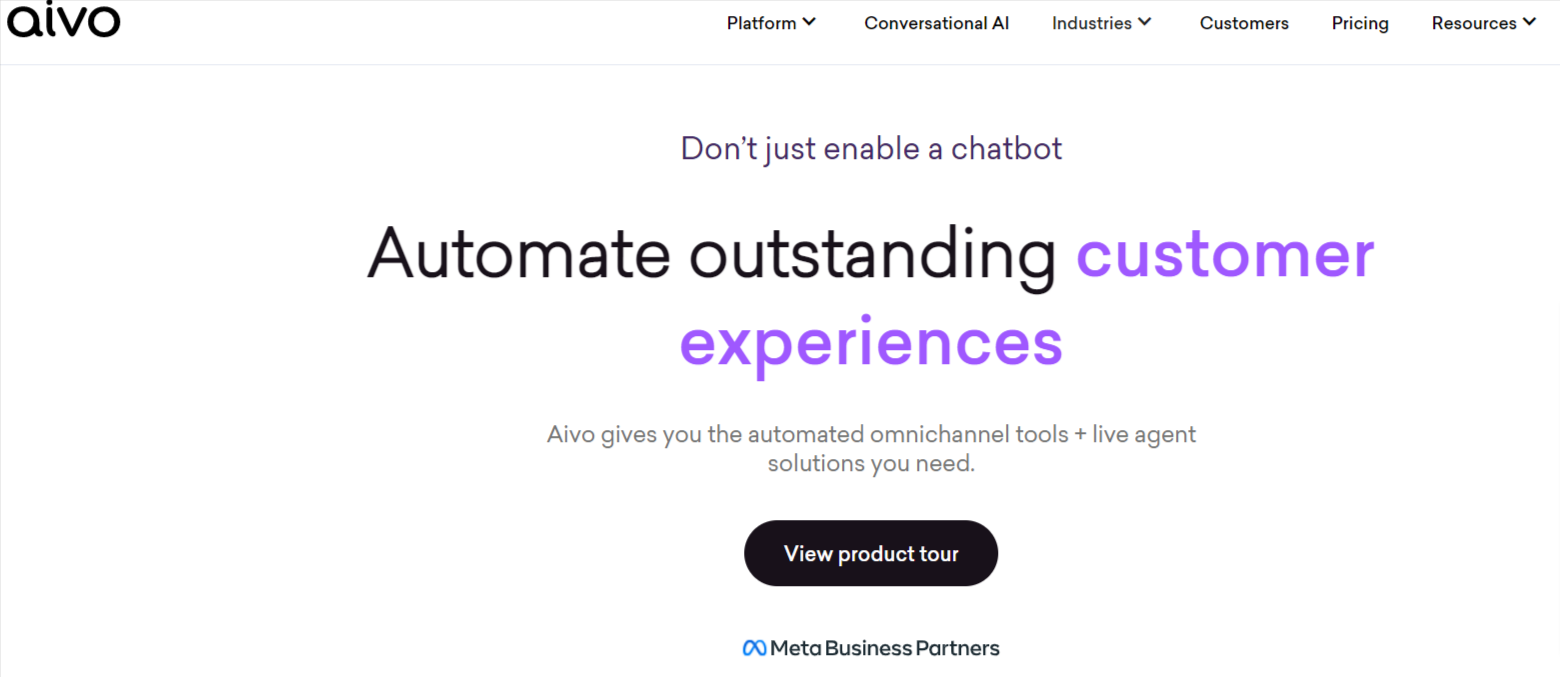Click the 'solutions you need' tagline line
This screenshot has width=1560, height=677.
[x=870, y=463]
